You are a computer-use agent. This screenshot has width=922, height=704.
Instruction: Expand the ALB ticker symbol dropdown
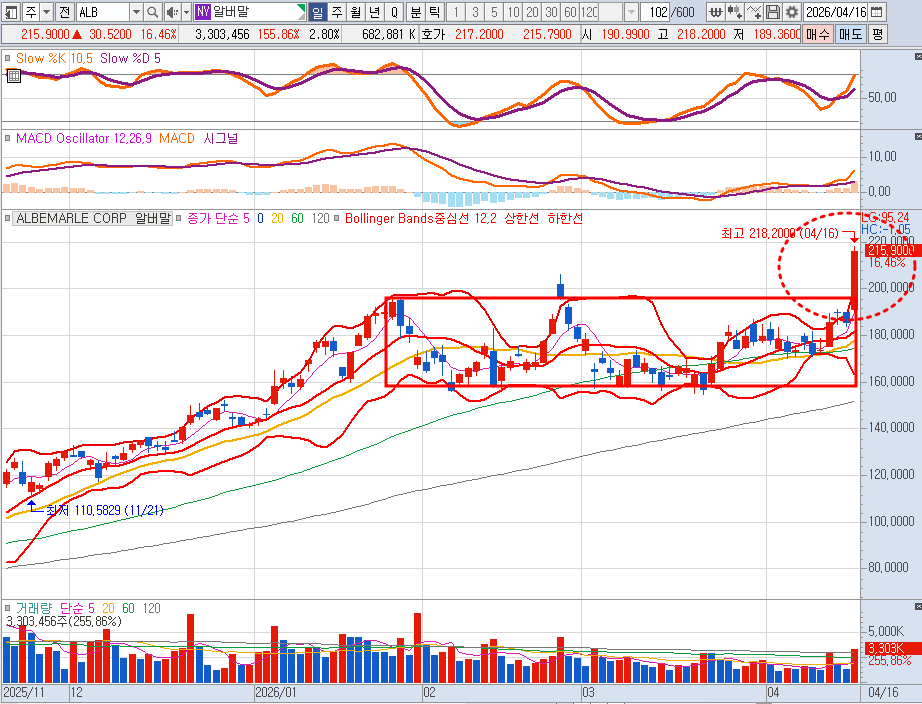click(135, 12)
